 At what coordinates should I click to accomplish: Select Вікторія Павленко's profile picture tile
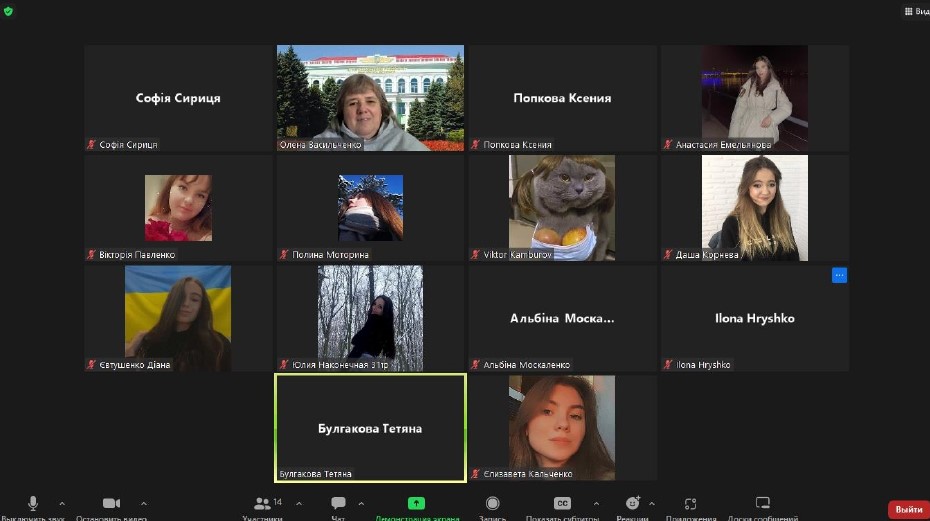pyautogui.click(x=179, y=208)
